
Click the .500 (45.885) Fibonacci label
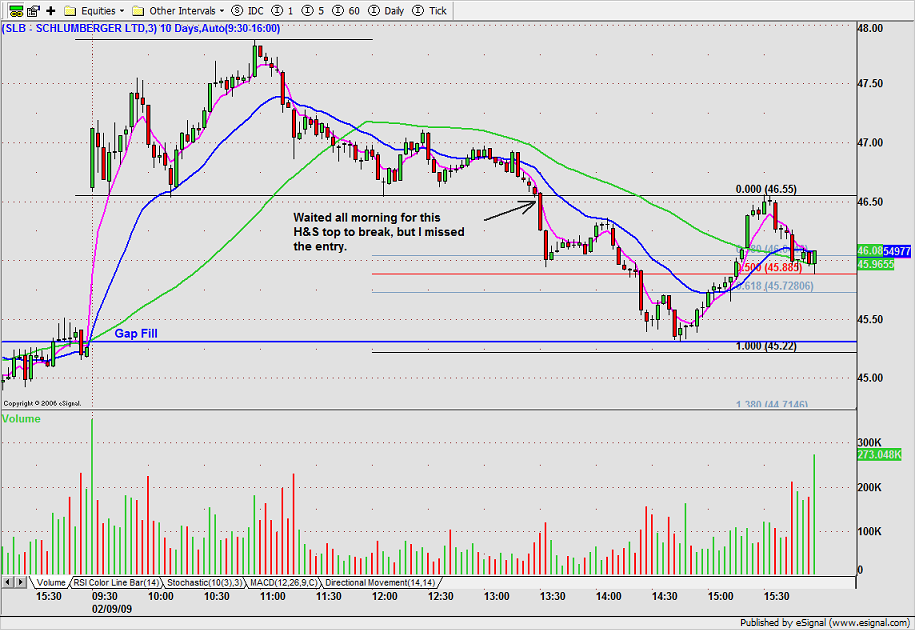770,267
